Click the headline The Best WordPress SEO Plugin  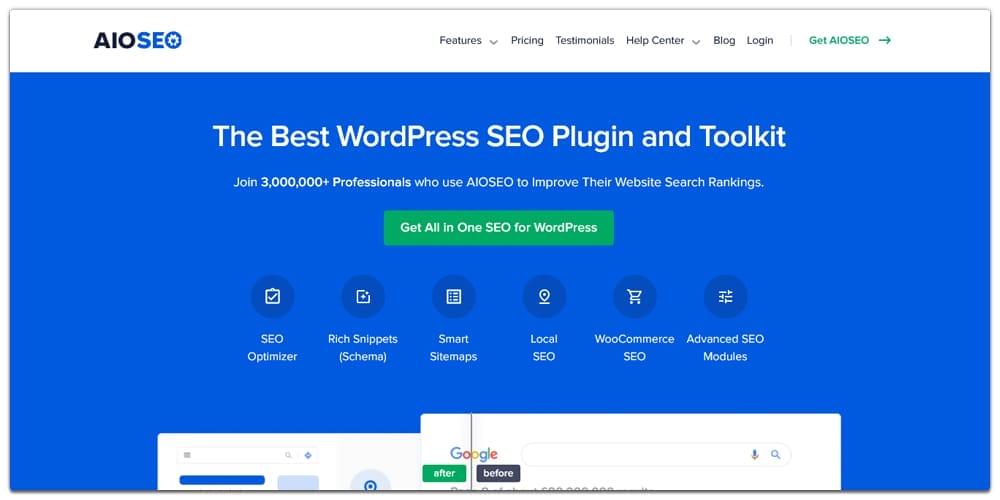tap(499, 136)
